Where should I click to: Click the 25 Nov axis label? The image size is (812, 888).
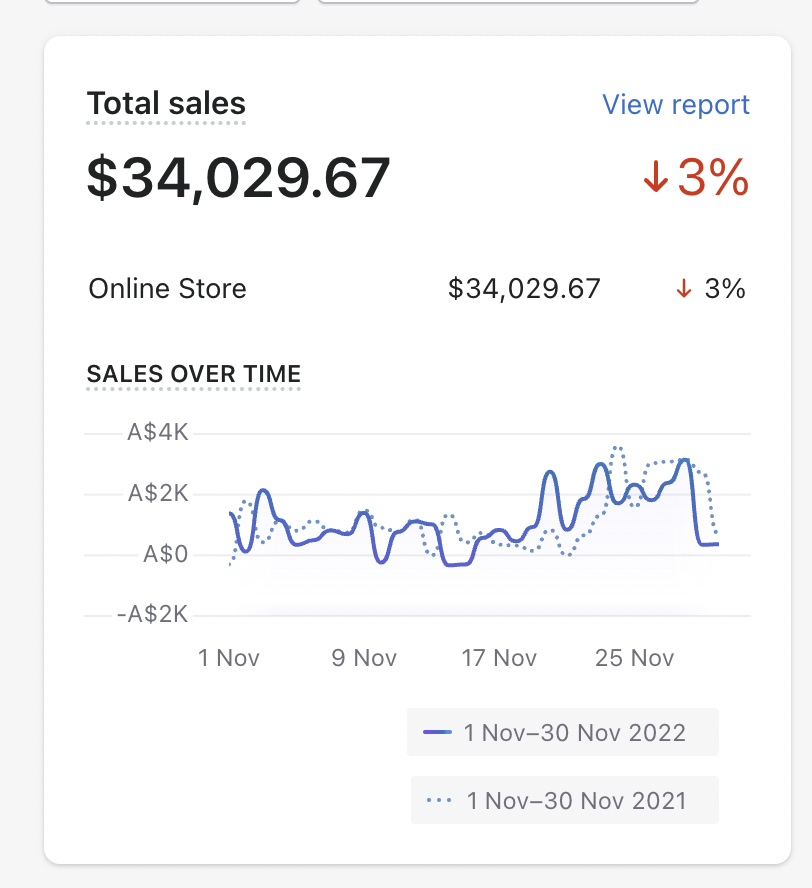pos(634,658)
